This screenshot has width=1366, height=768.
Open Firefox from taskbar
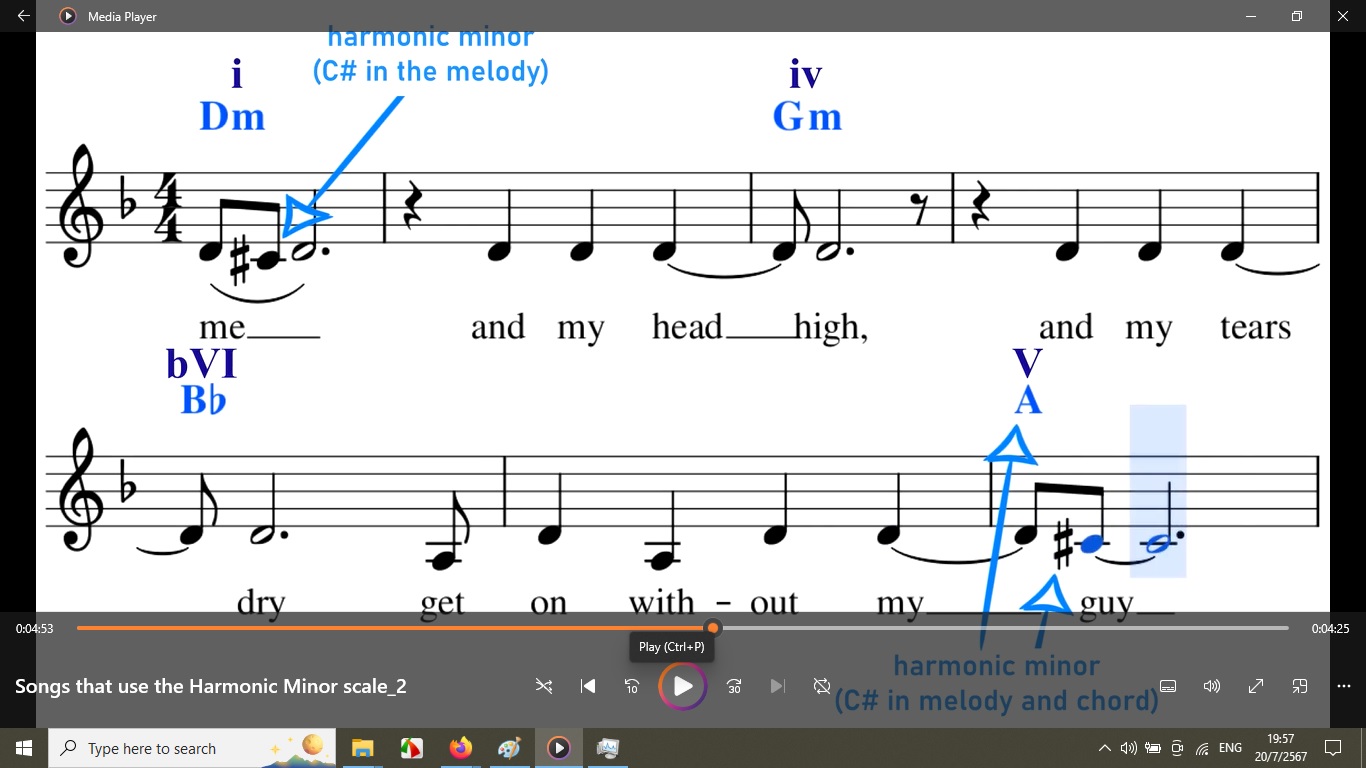460,748
